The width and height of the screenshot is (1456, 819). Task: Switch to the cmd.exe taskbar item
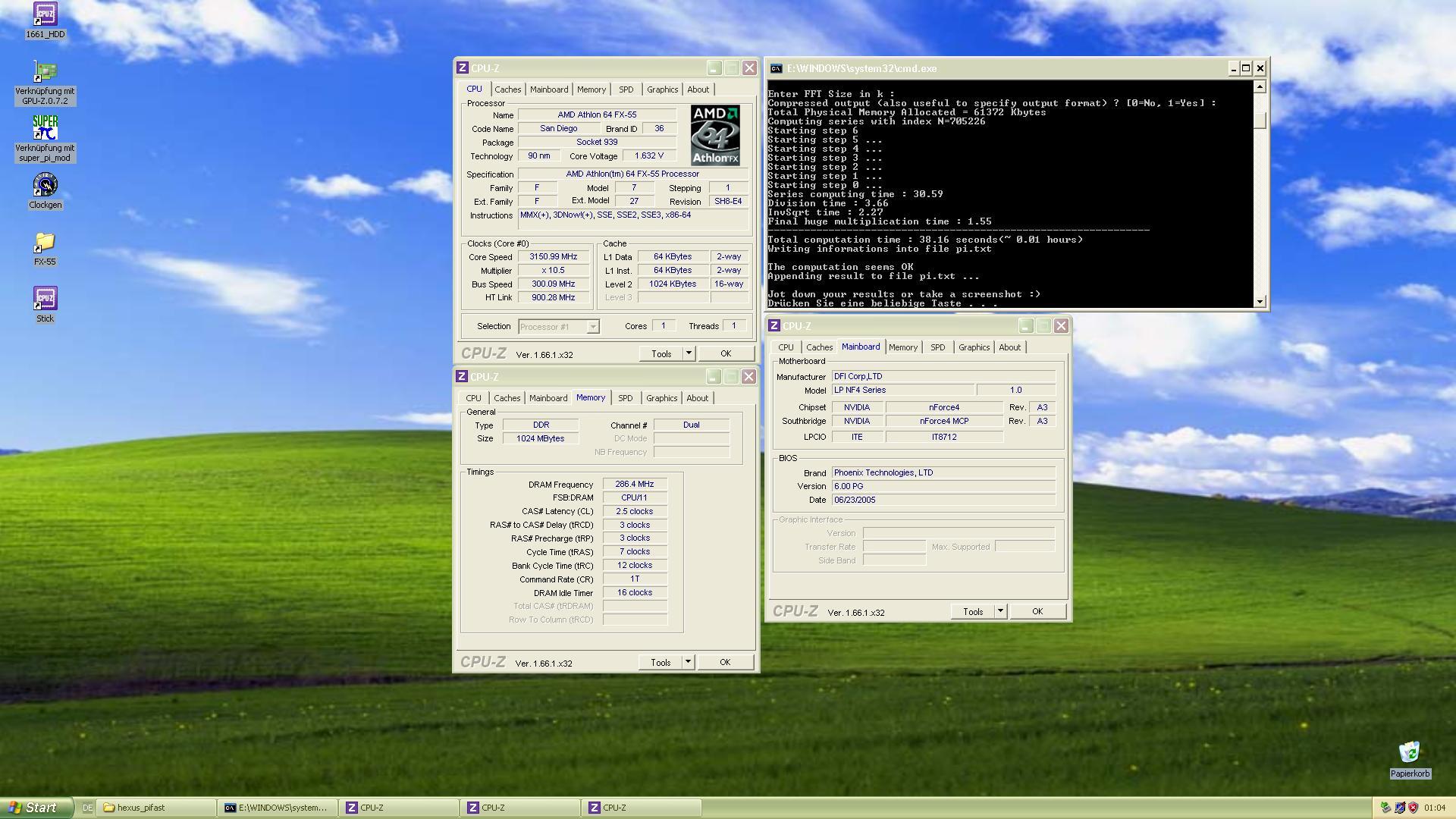(x=278, y=808)
